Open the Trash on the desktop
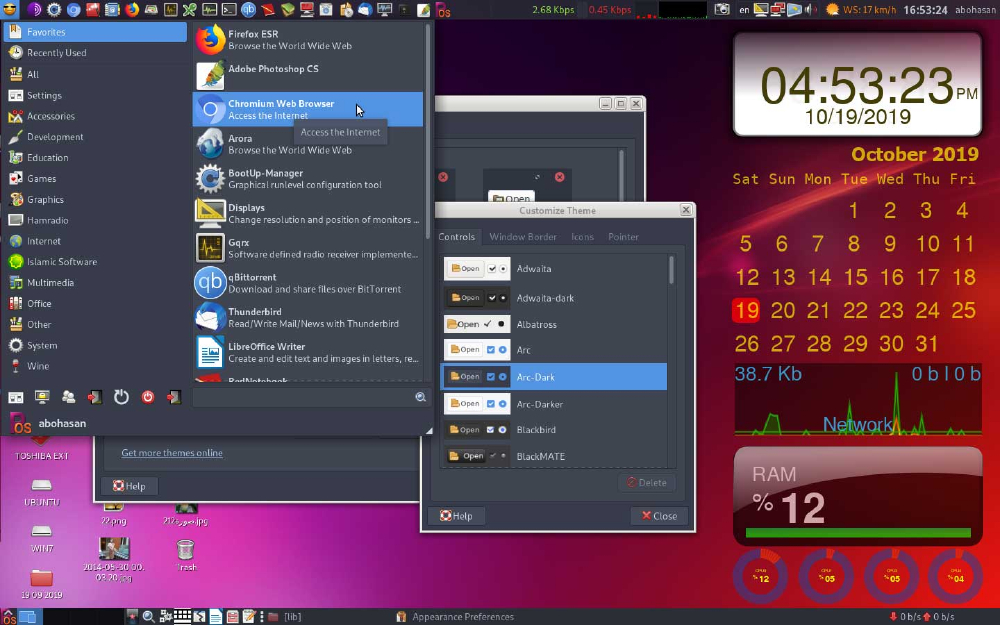 186,554
